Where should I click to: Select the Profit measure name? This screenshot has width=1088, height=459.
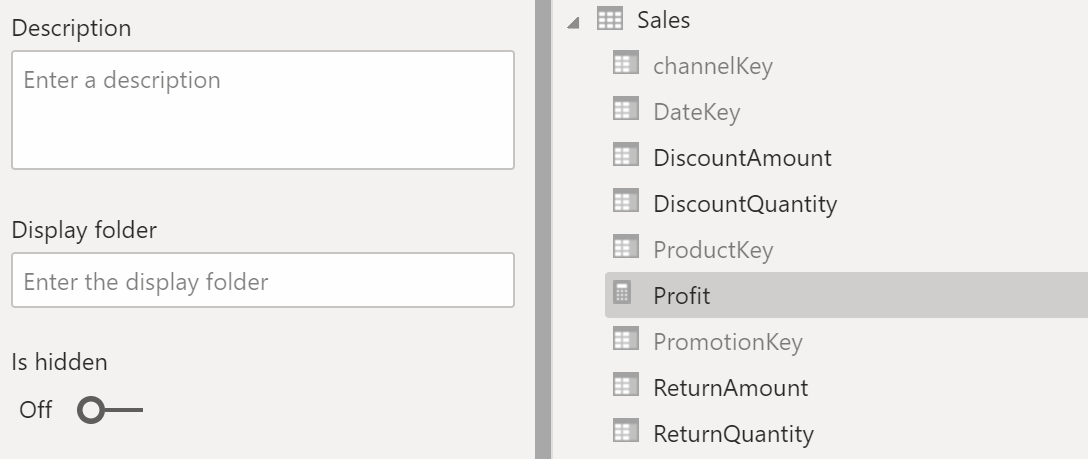(x=681, y=295)
